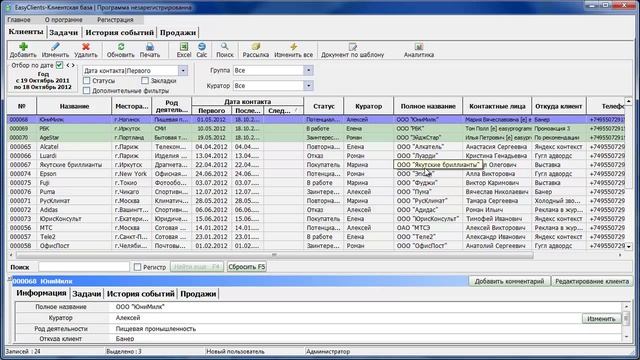Select the Epson client row
640x360 pixels.
coord(316,173)
